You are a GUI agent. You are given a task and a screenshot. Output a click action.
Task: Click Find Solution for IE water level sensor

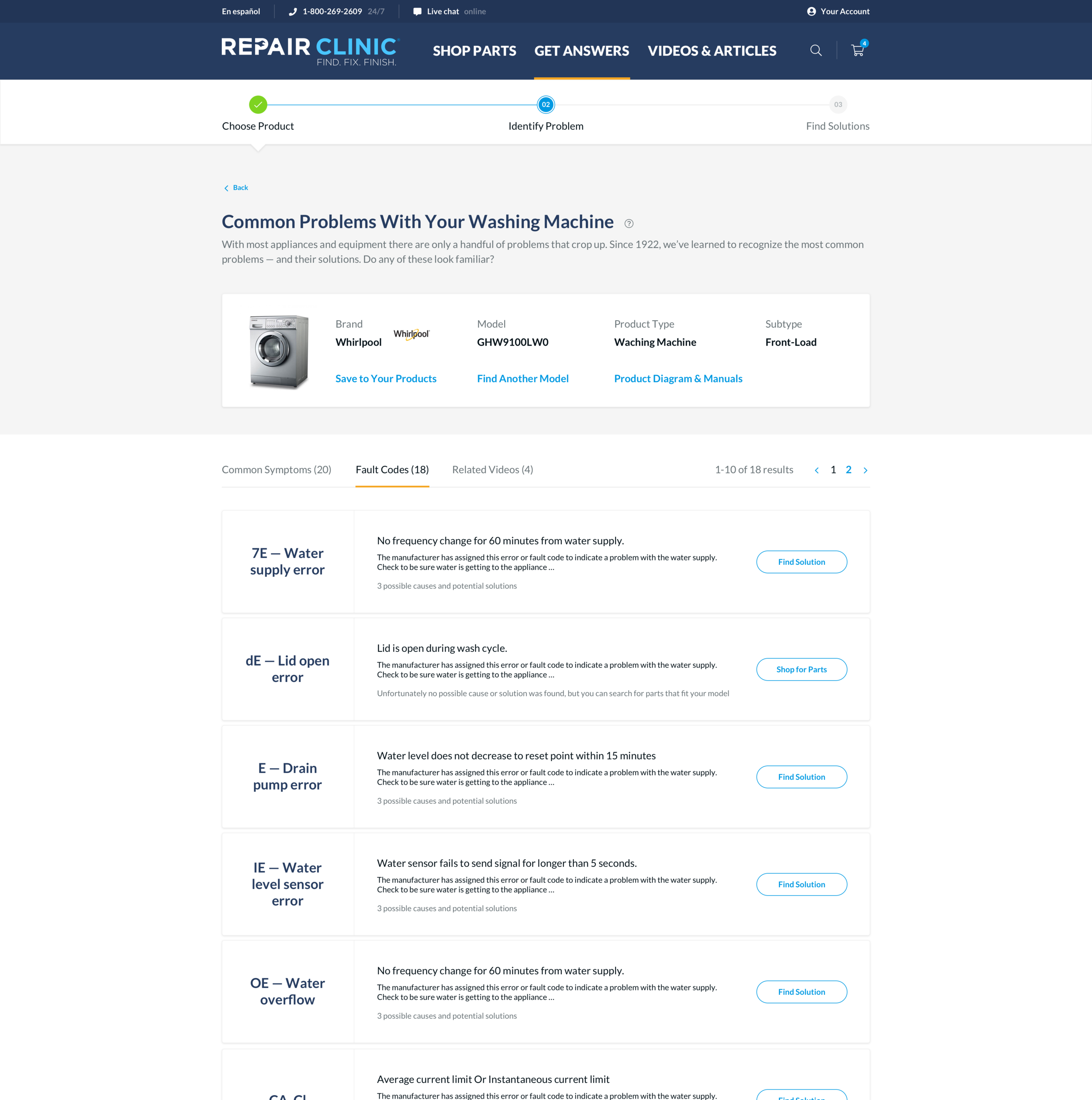(x=801, y=885)
